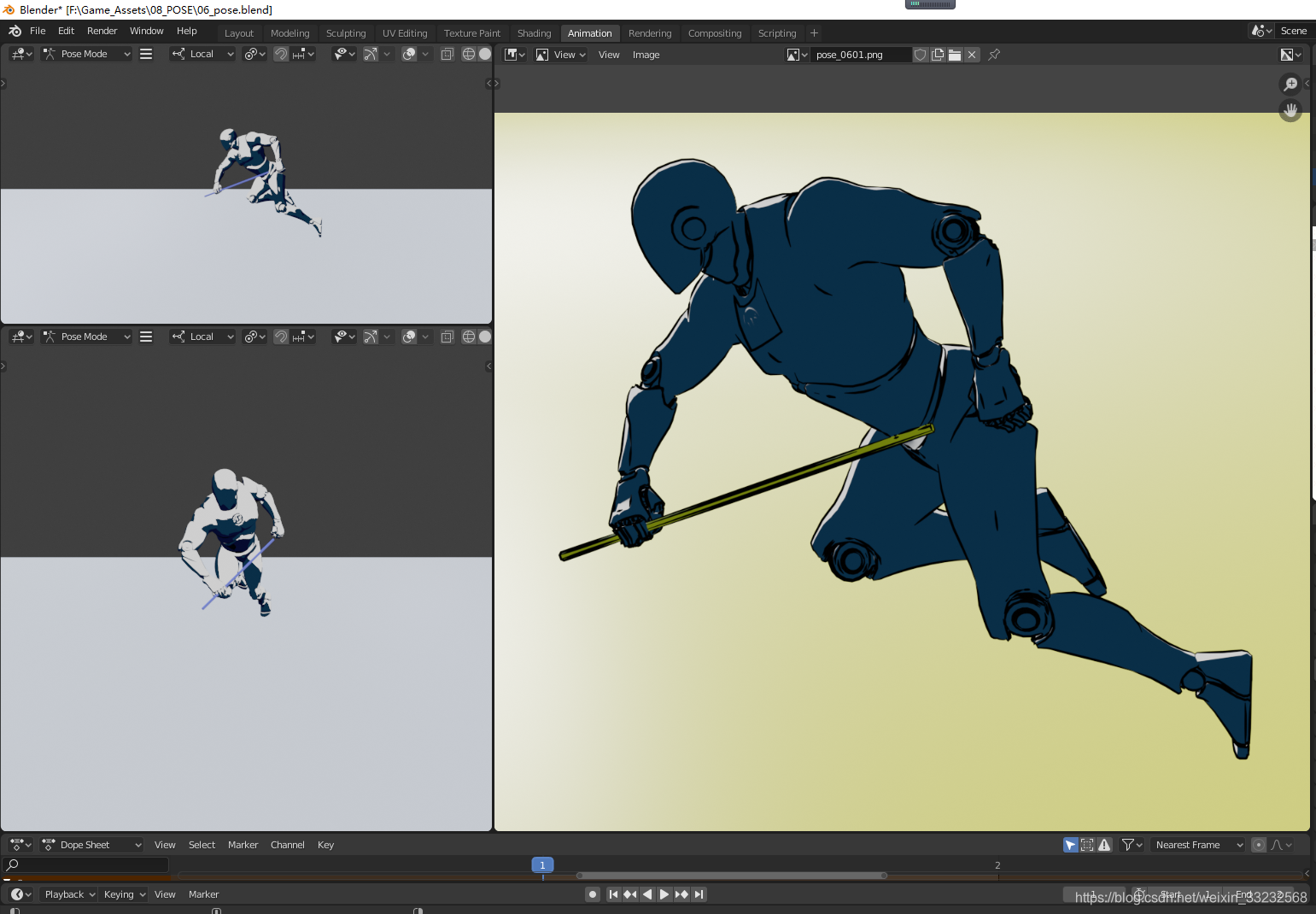1316x914 pixels.
Task: Unlink pose_0601.png with the X icon
Action: (x=972, y=55)
